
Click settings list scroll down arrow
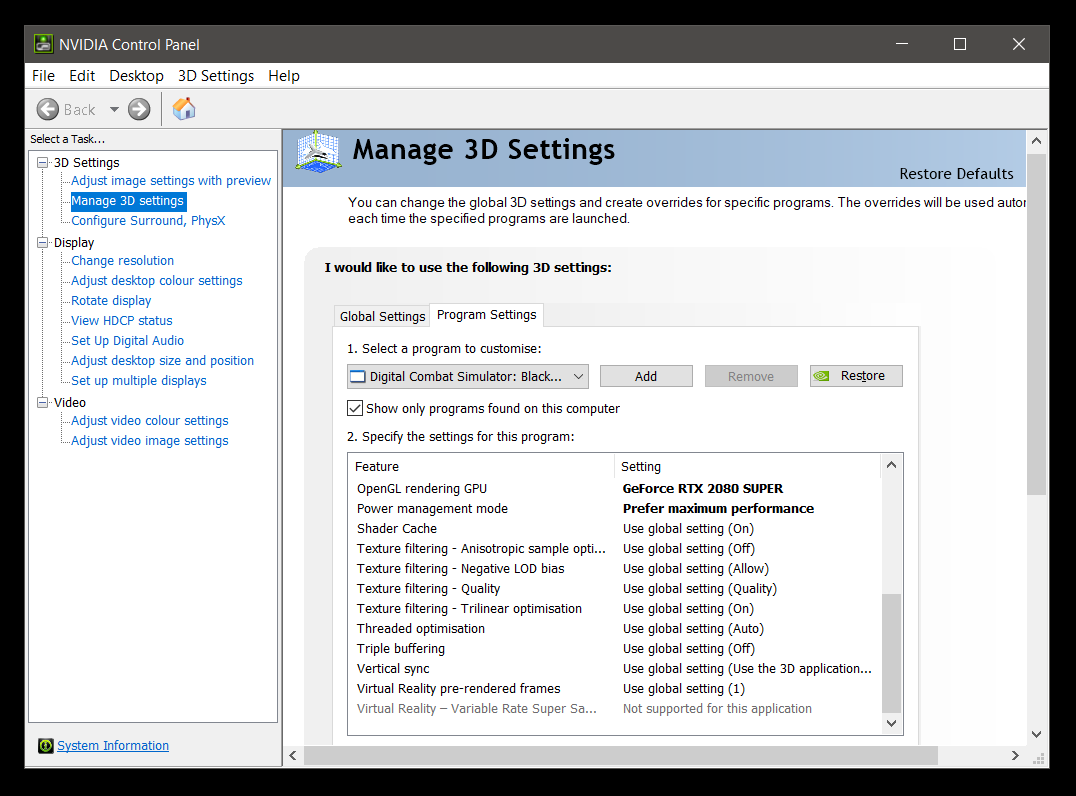coord(891,723)
